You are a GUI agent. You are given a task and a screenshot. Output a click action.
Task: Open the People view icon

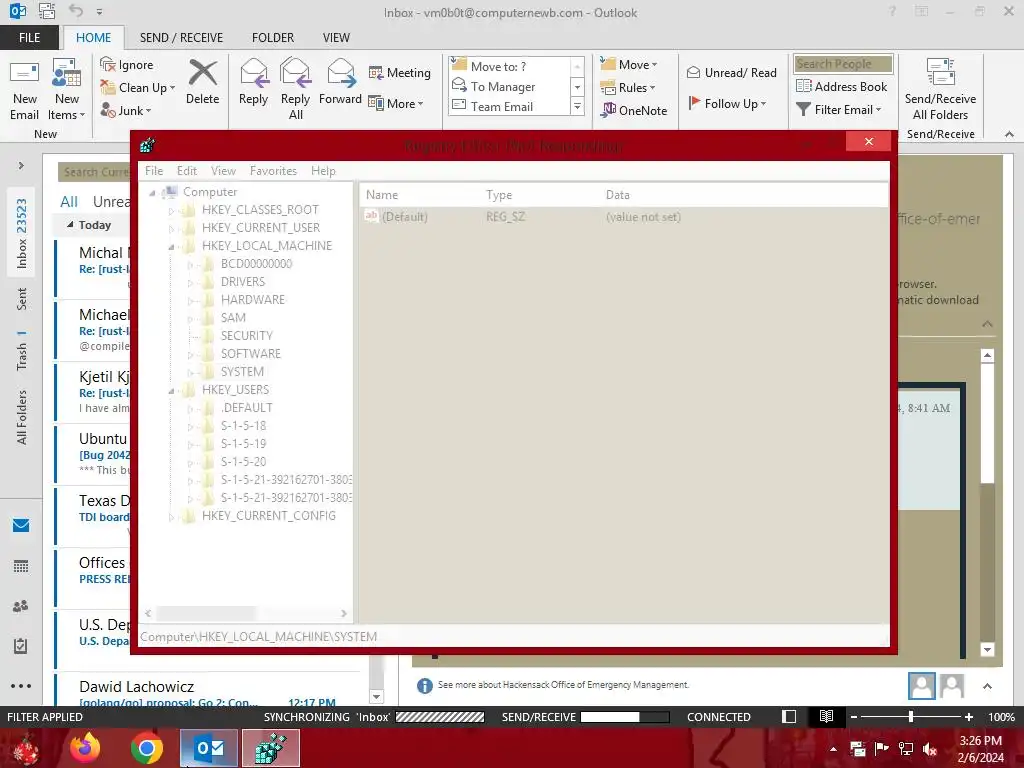click(21, 606)
